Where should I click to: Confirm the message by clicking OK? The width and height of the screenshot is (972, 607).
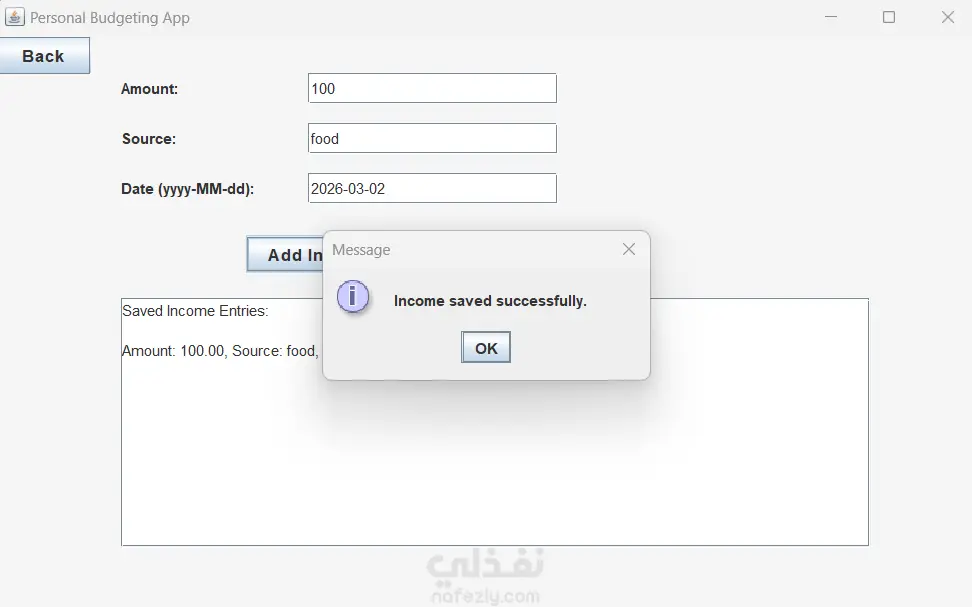tap(486, 348)
